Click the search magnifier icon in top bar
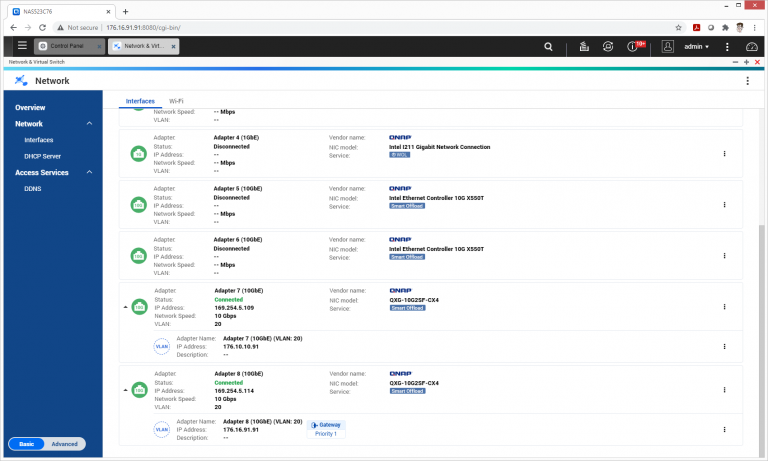Screen dimensions: 768x461 (x=548, y=47)
